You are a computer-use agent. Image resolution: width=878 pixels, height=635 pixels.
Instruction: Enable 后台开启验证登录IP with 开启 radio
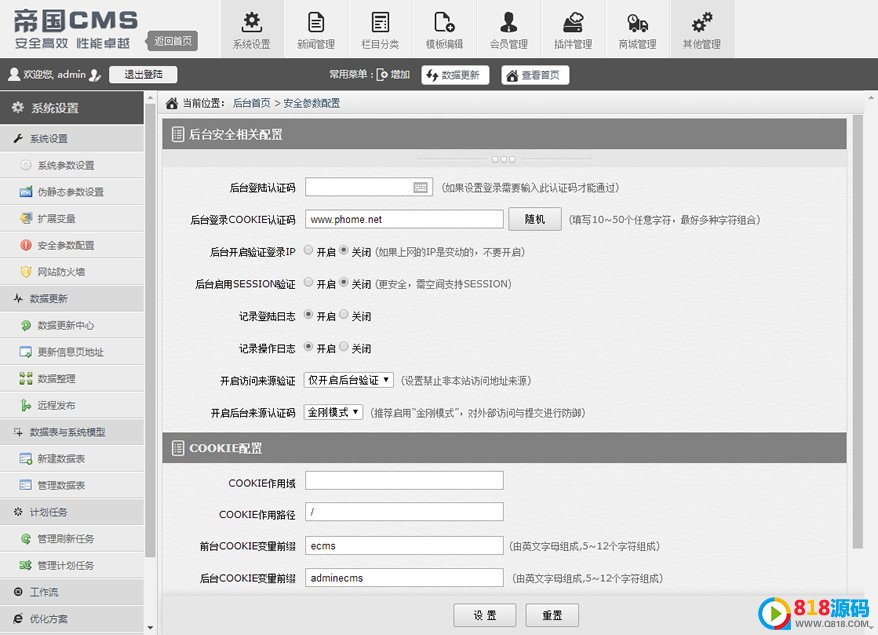click(309, 250)
